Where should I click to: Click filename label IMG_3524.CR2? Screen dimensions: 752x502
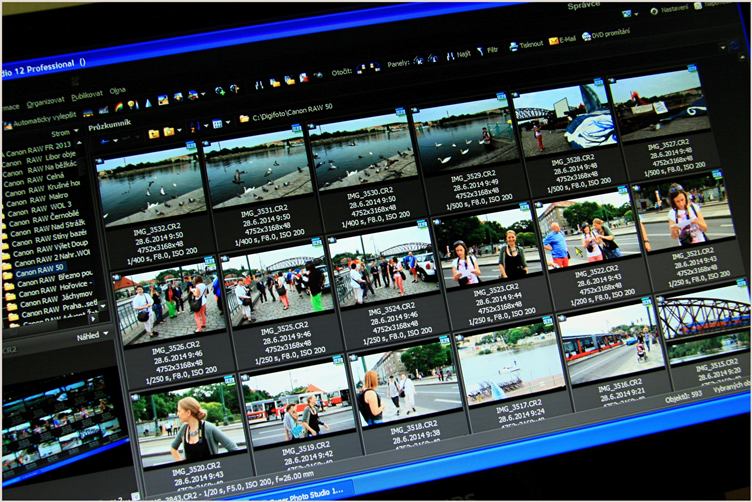pyautogui.click(x=392, y=311)
